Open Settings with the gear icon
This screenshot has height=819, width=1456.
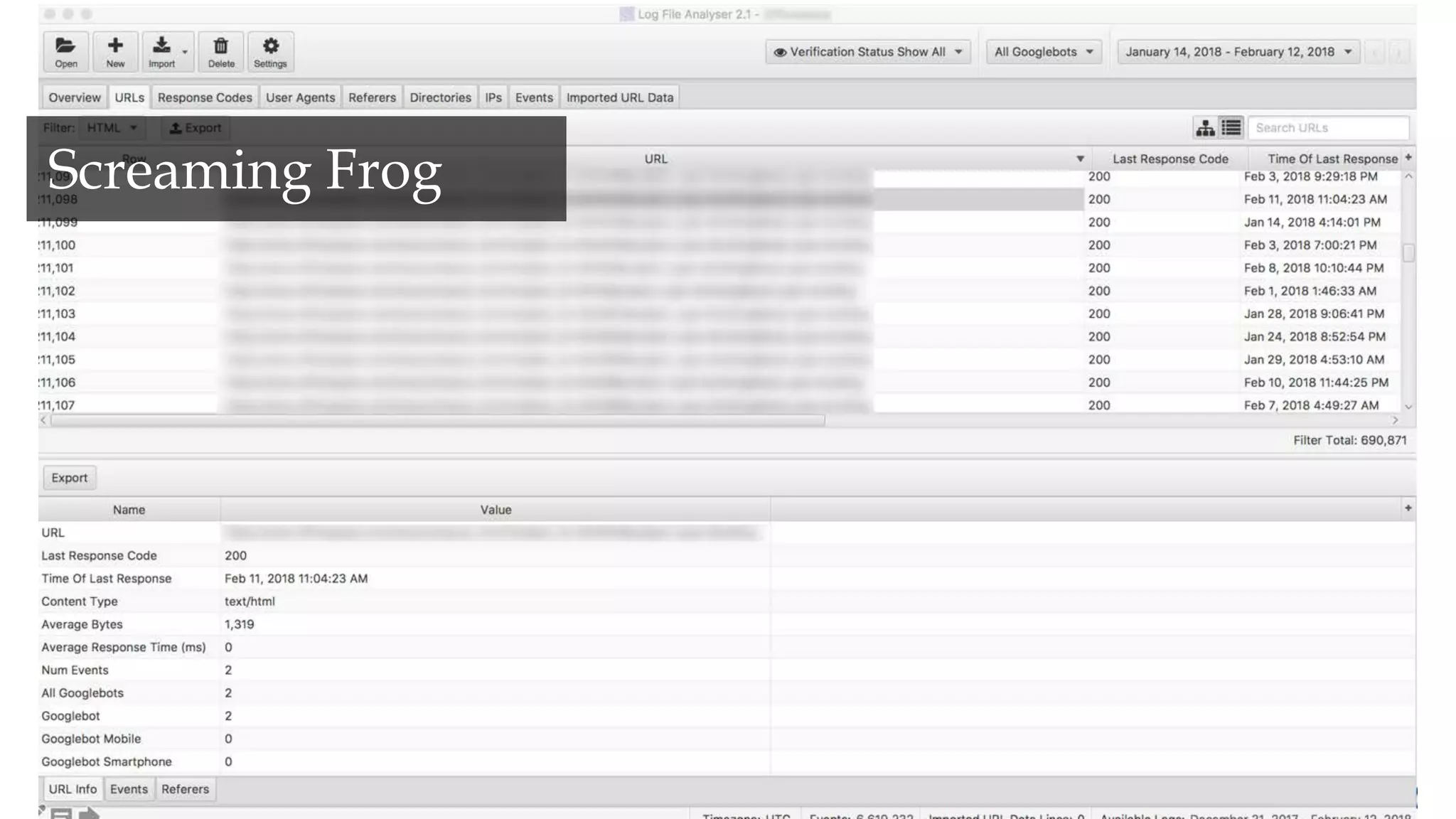point(270,52)
